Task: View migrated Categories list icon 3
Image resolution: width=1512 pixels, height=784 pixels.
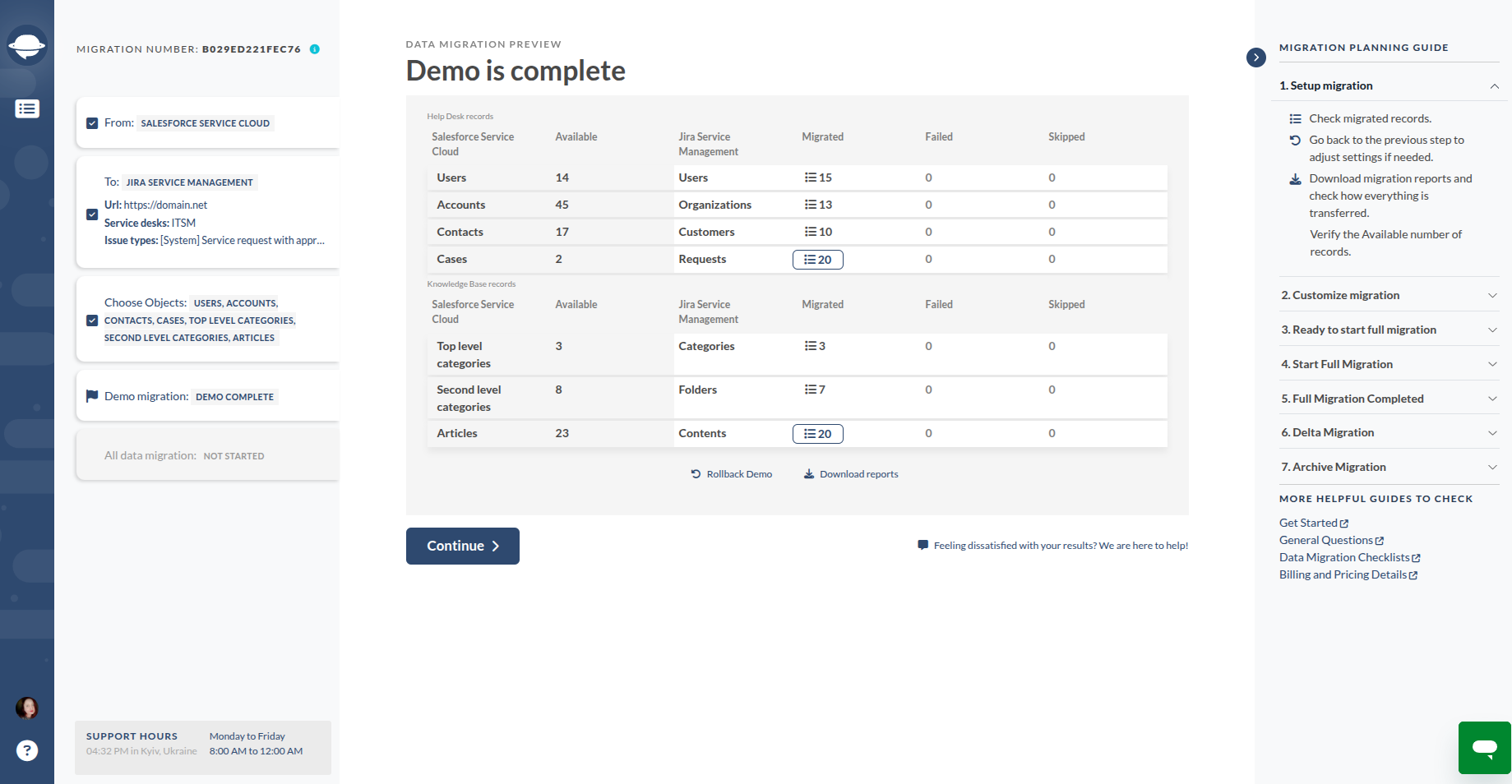Action: pyautogui.click(x=815, y=346)
